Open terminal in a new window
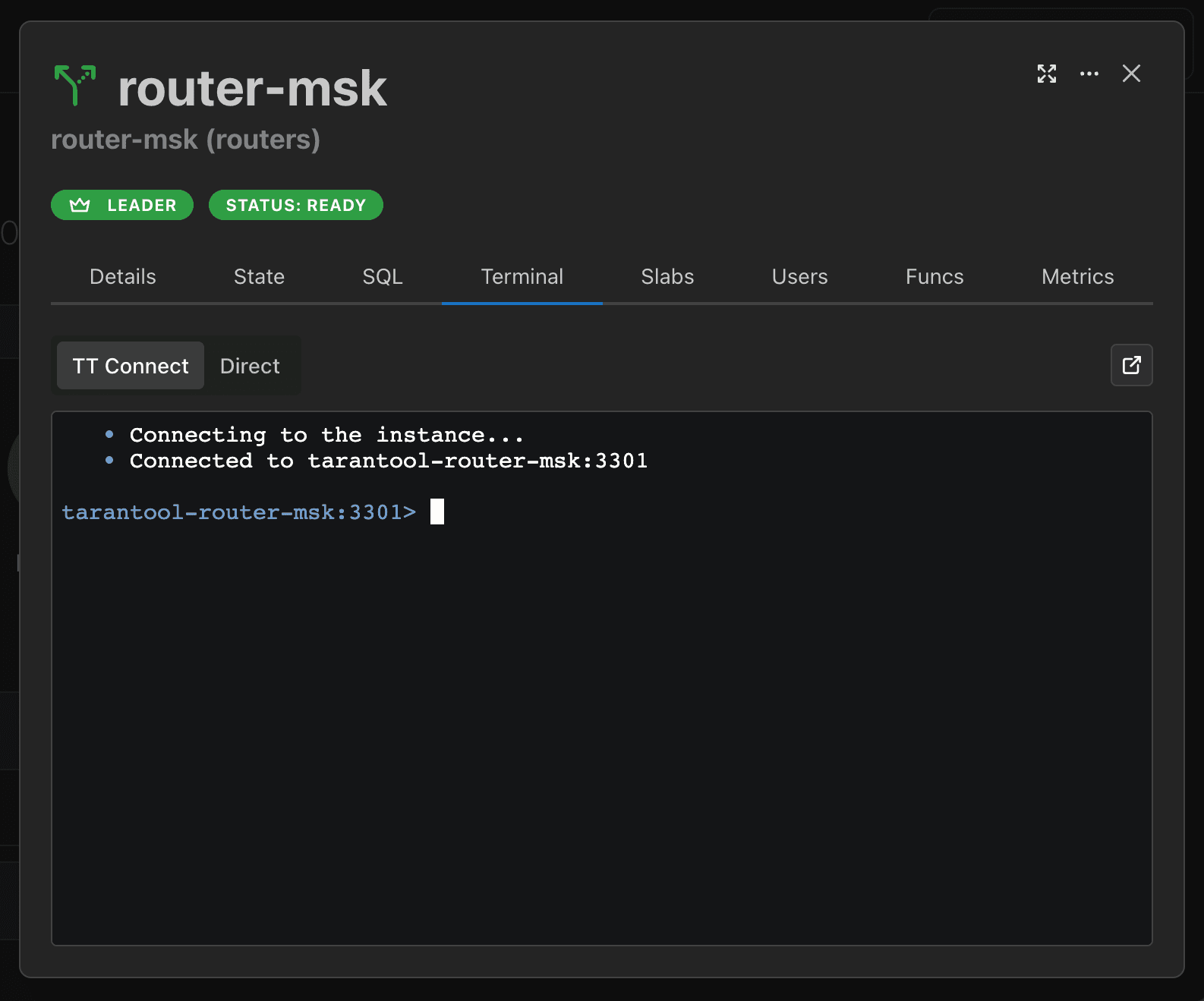The height and width of the screenshot is (1001, 1204). pyautogui.click(x=1131, y=365)
